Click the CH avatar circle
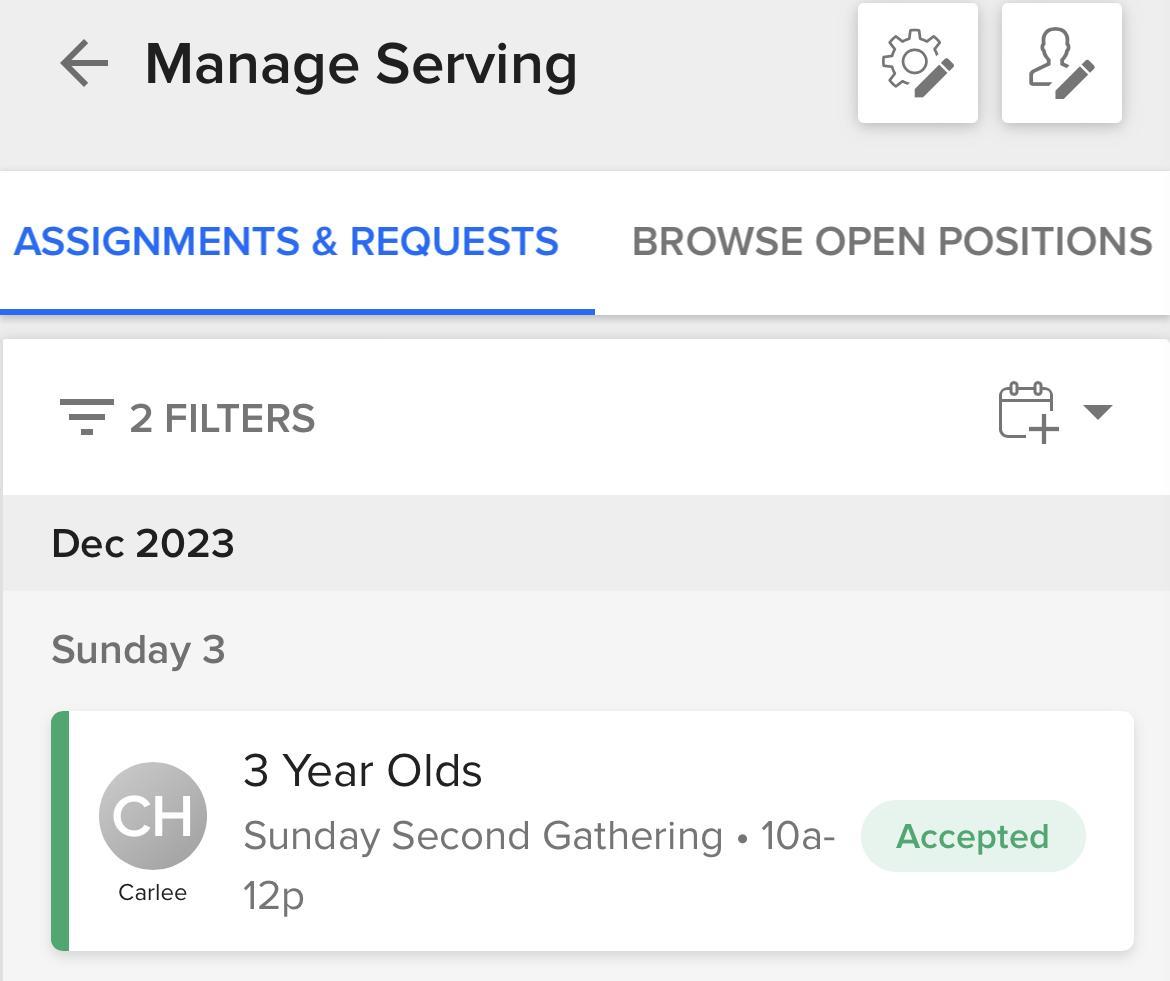The height and width of the screenshot is (981, 1170). tap(153, 815)
